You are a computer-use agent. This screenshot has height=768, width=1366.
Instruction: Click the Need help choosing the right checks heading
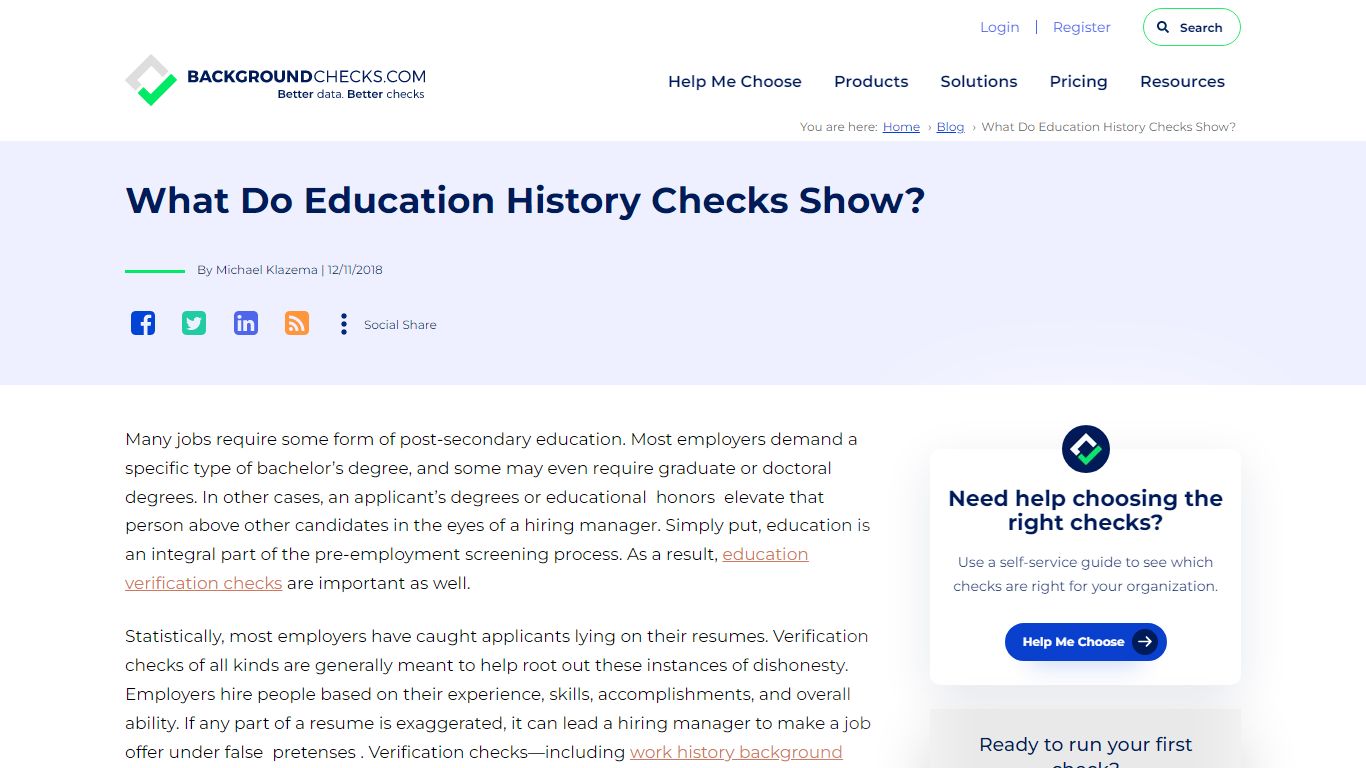[x=1086, y=510]
